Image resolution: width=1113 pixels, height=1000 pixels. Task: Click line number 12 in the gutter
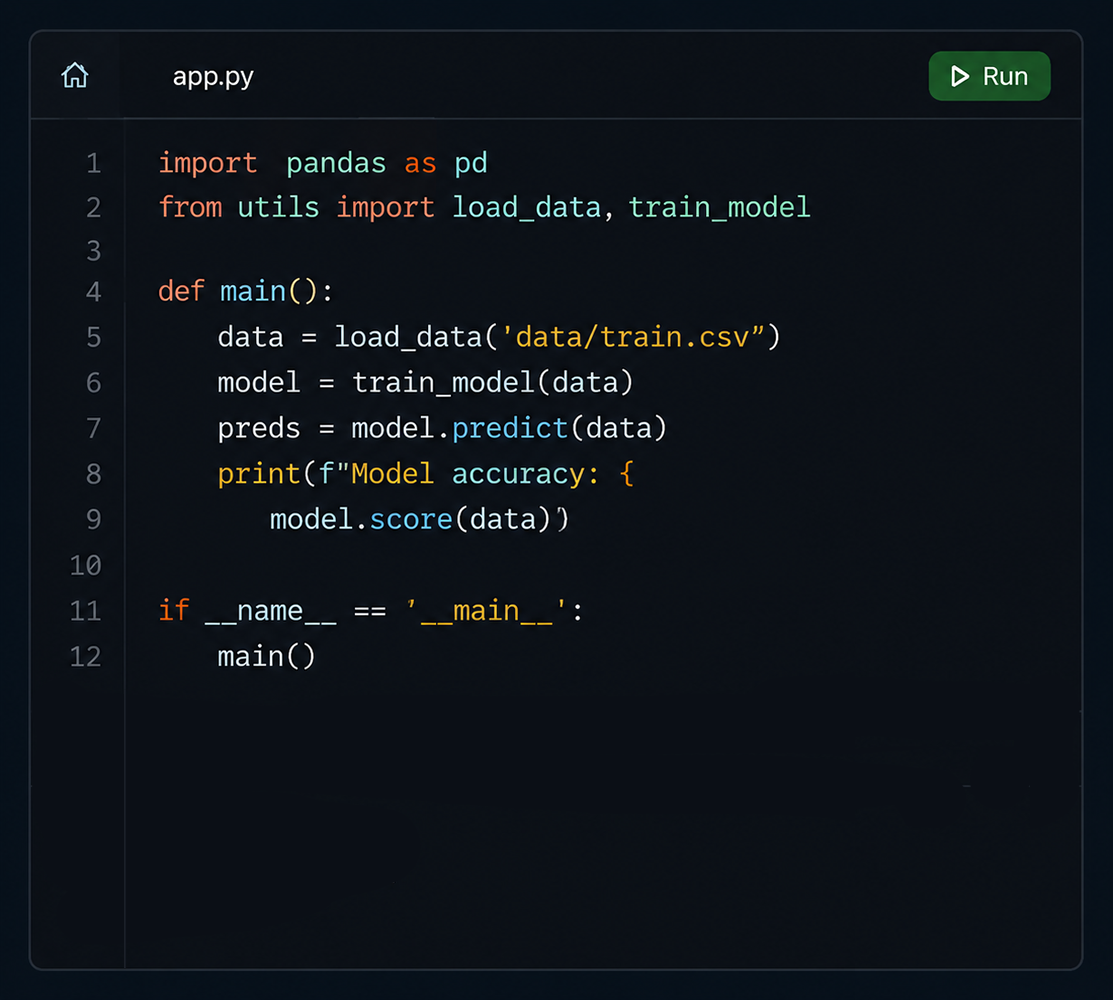tap(86, 656)
